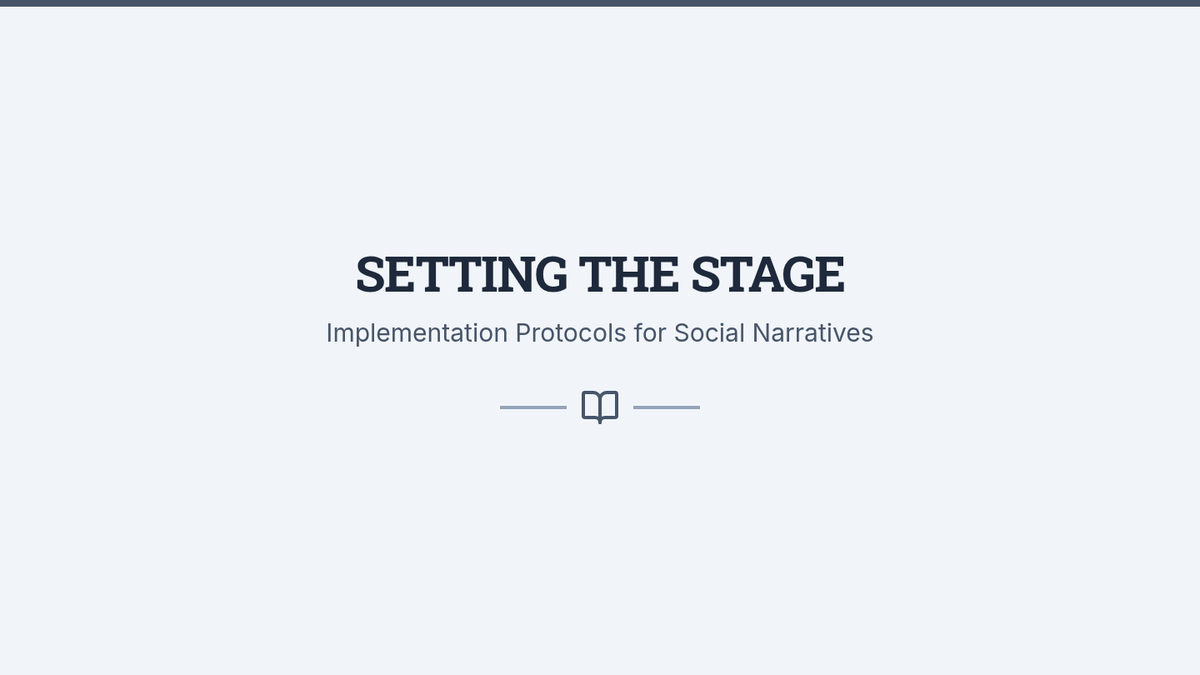1200x675 pixels.
Task: Click the divider line right of book icon
Action: coord(667,407)
